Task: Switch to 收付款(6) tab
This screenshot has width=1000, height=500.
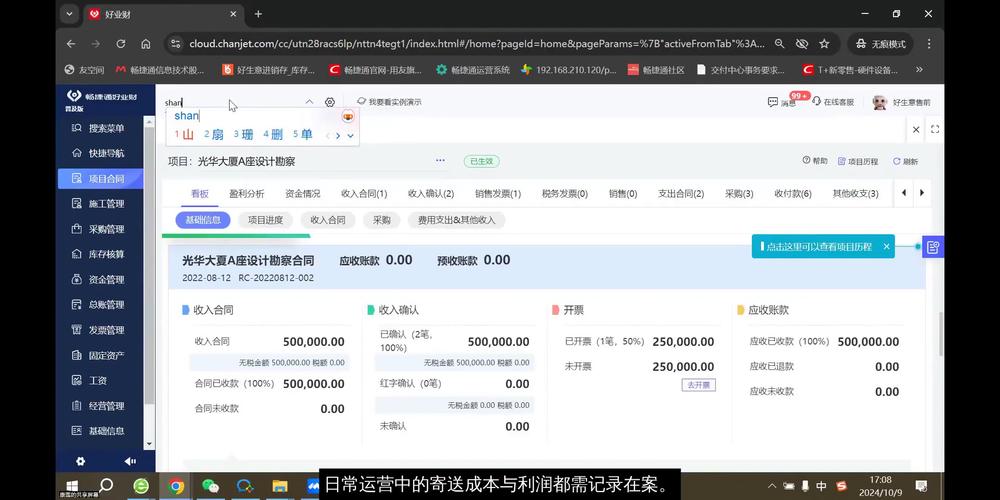Action: click(x=793, y=194)
